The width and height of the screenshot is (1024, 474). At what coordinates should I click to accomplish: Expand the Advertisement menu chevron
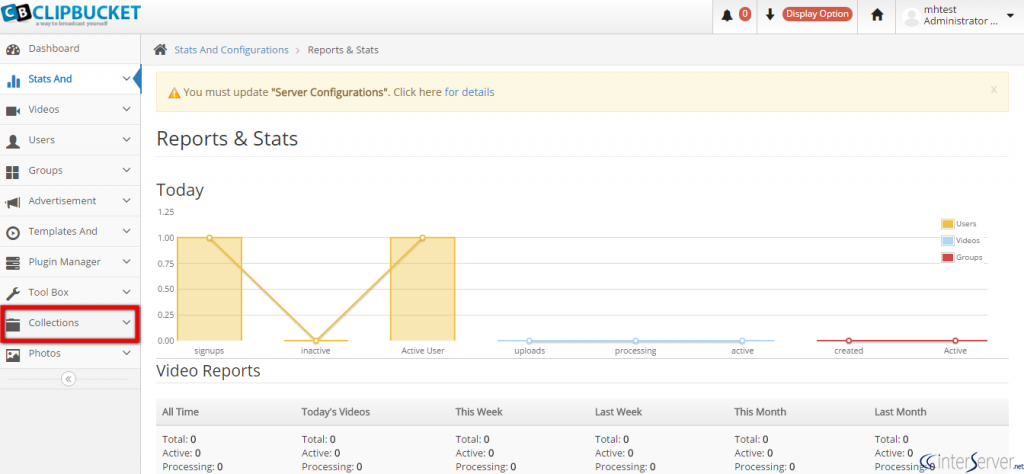[x=127, y=201]
